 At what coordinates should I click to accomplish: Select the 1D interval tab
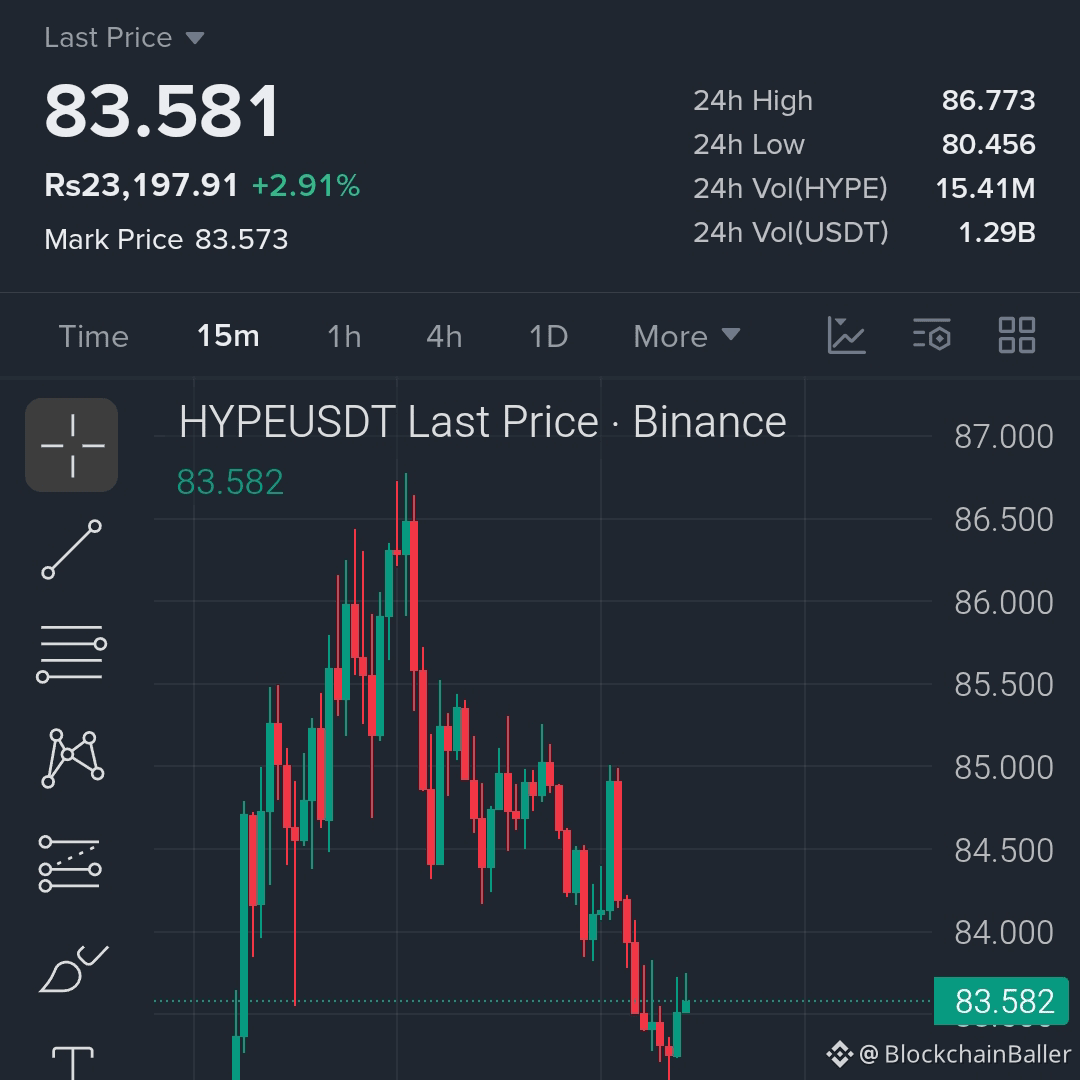pyautogui.click(x=548, y=336)
